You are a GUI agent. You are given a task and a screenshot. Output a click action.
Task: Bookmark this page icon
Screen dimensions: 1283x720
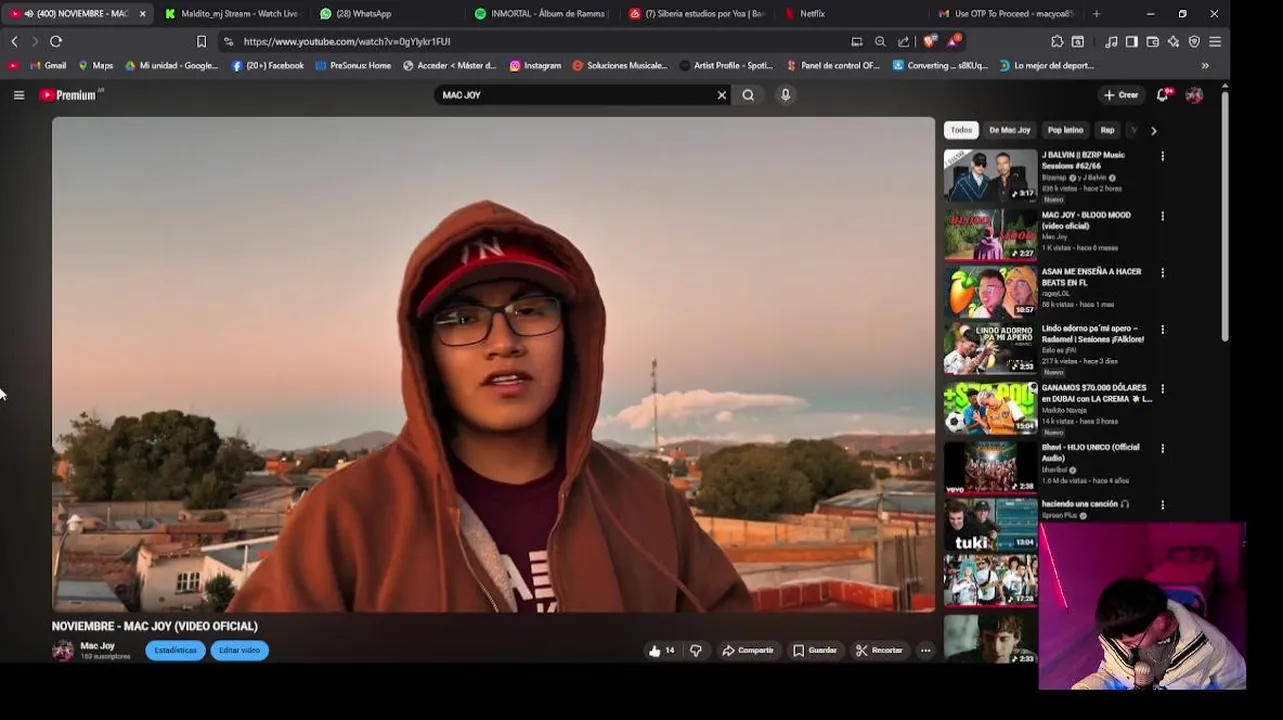201,41
